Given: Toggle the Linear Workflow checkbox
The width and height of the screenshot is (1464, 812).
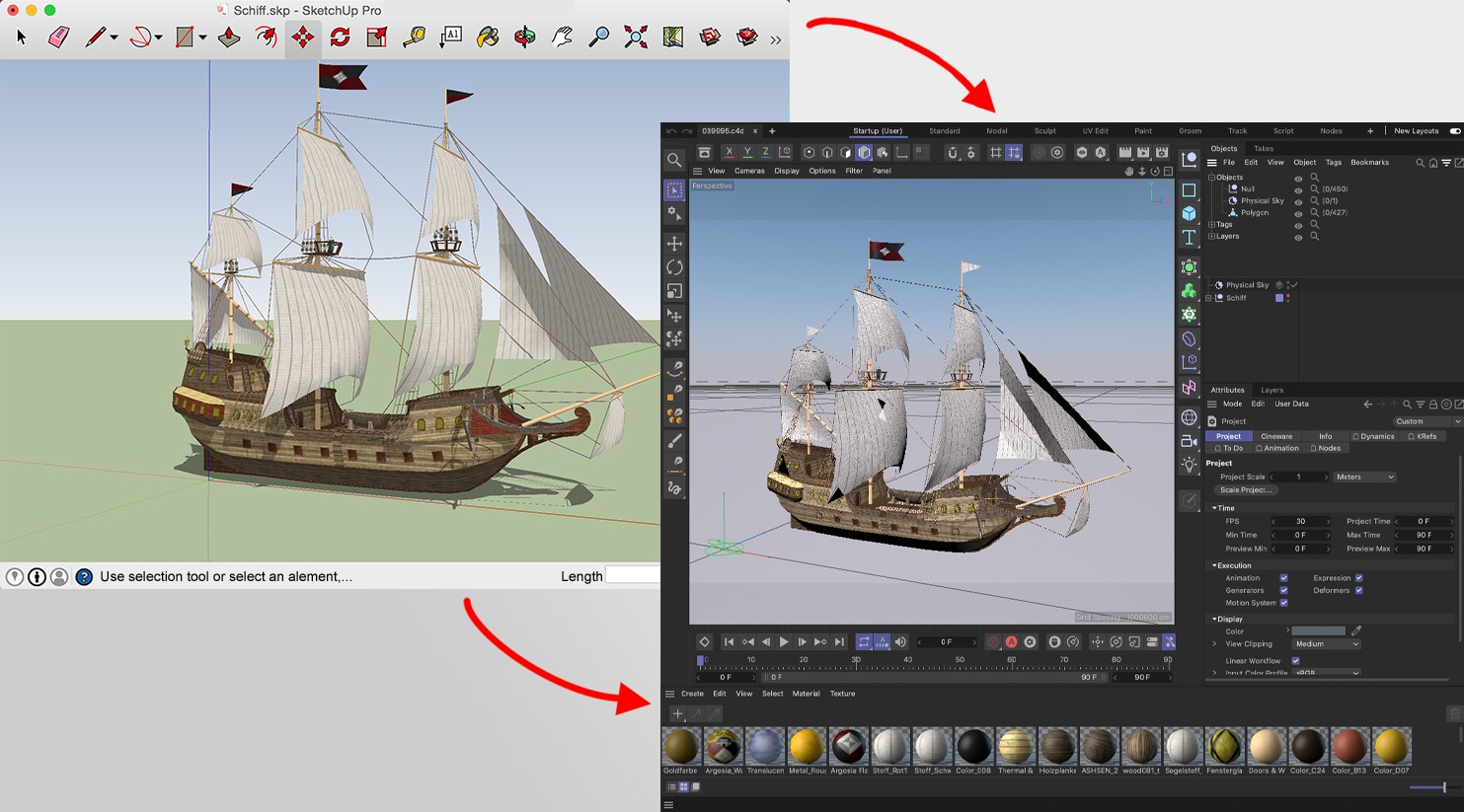Looking at the screenshot, I should (x=1295, y=661).
